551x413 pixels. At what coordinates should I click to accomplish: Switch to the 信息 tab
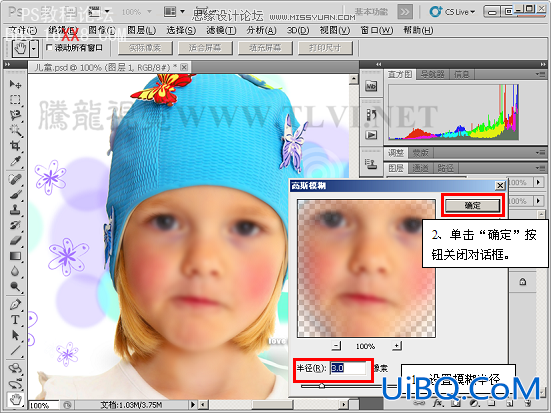pos(461,74)
